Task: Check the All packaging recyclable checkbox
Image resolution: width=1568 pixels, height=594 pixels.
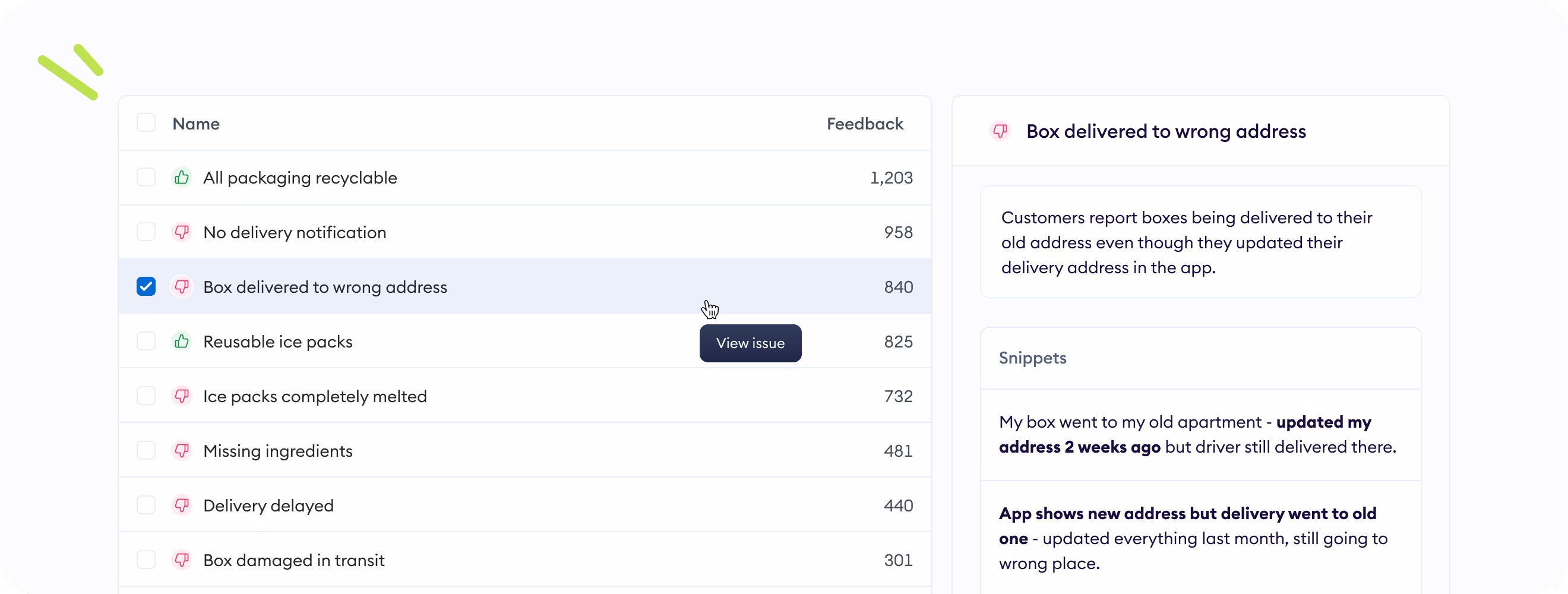Action: click(x=146, y=178)
